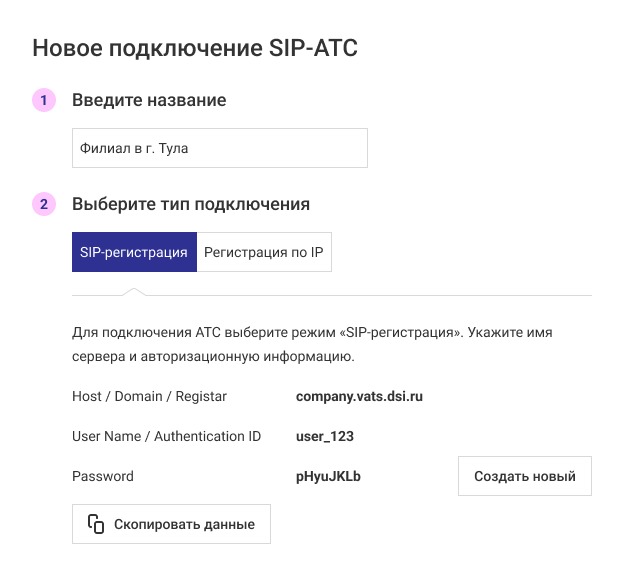The height and width of the screenshot is (568, 624).
Task: Click the User Name / Authentication ID label
Action: click(x=166, y=437)
